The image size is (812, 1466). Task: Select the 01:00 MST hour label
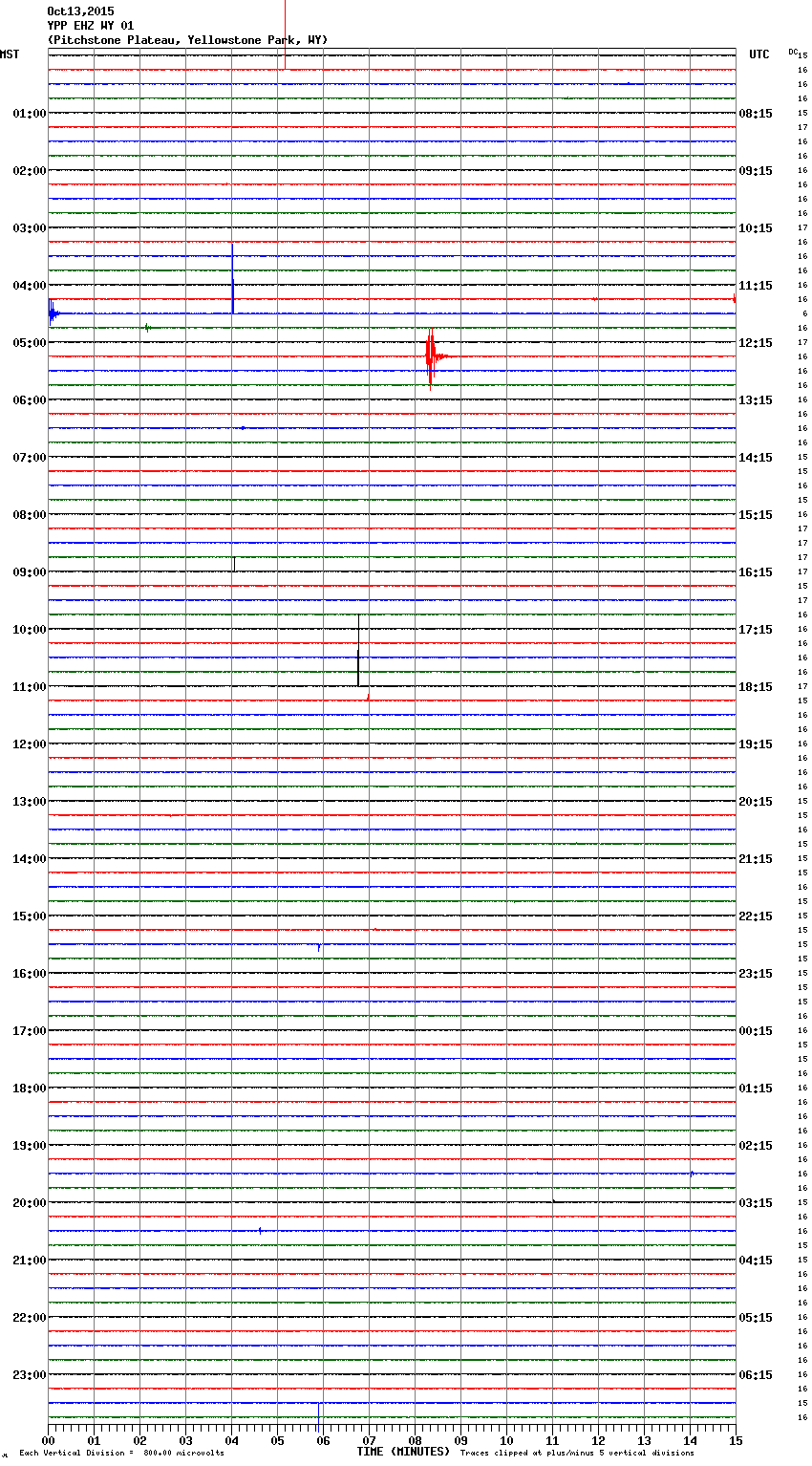pyautogui.click(x=30, y=114)
